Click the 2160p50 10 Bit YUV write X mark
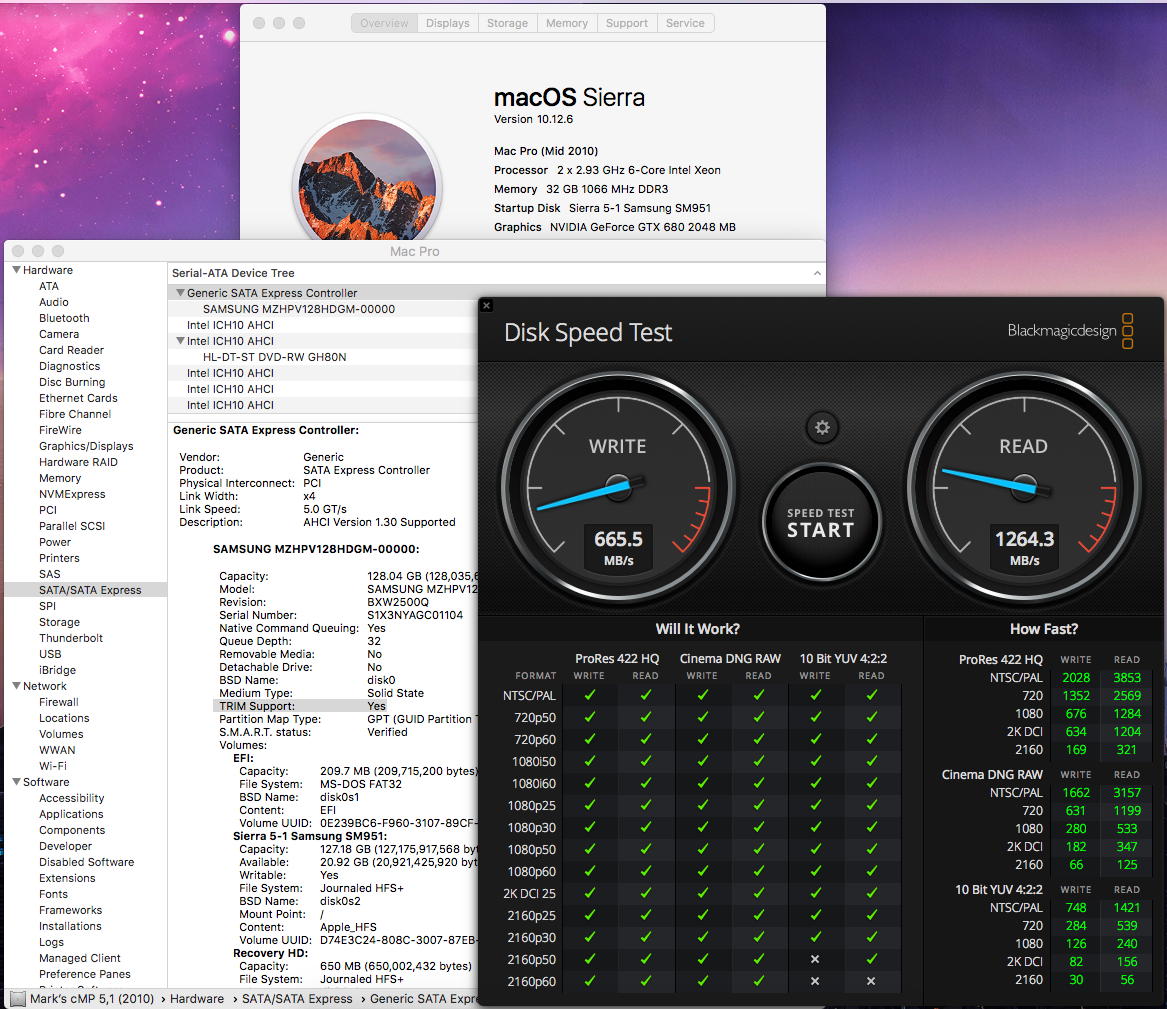Image resolution: width=1167 pixels, height=1009 pixels. [815, 960]
